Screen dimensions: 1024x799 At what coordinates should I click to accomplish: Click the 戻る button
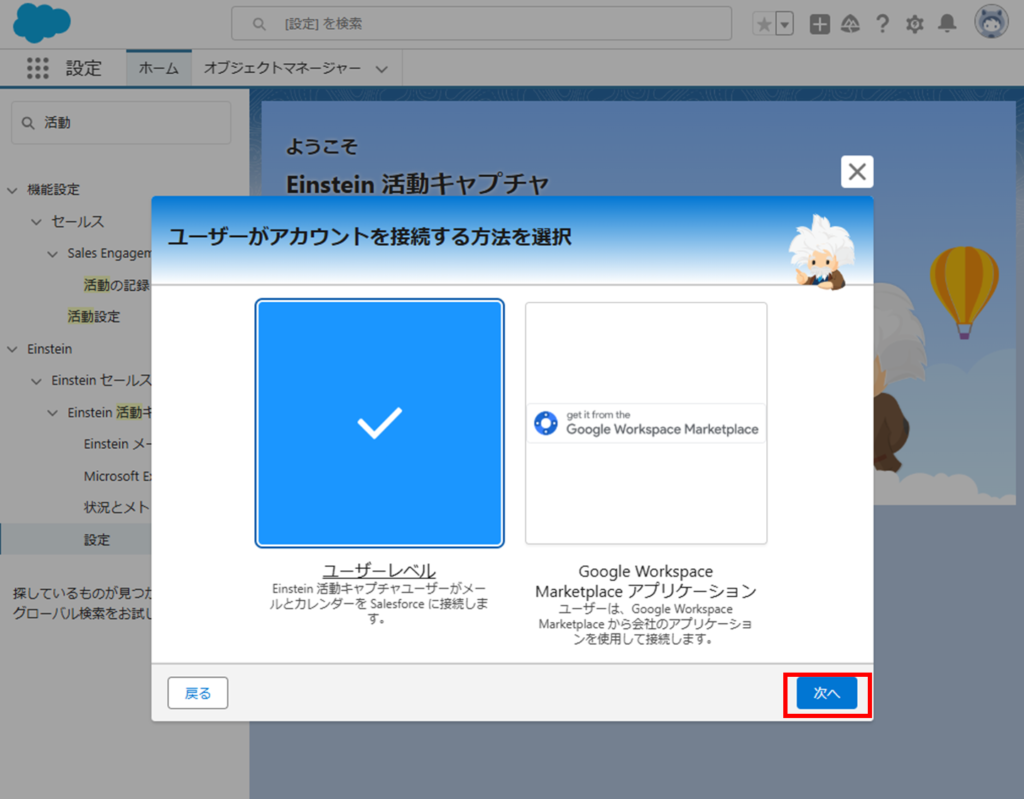(x=198, y=693)
